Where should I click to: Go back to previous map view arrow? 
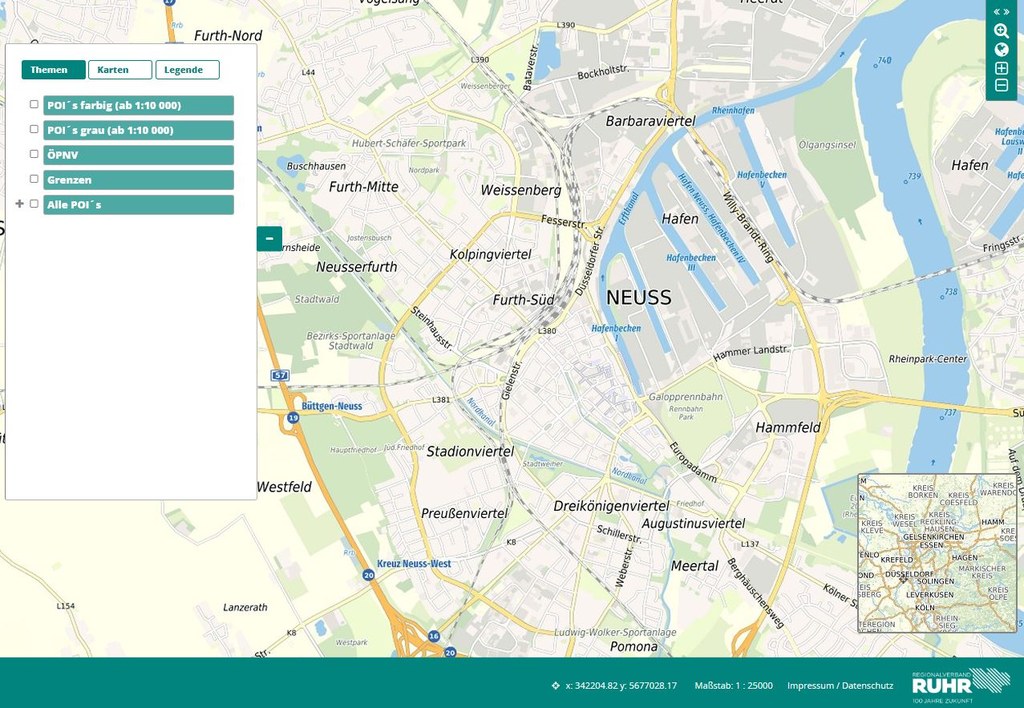[997, 12]
